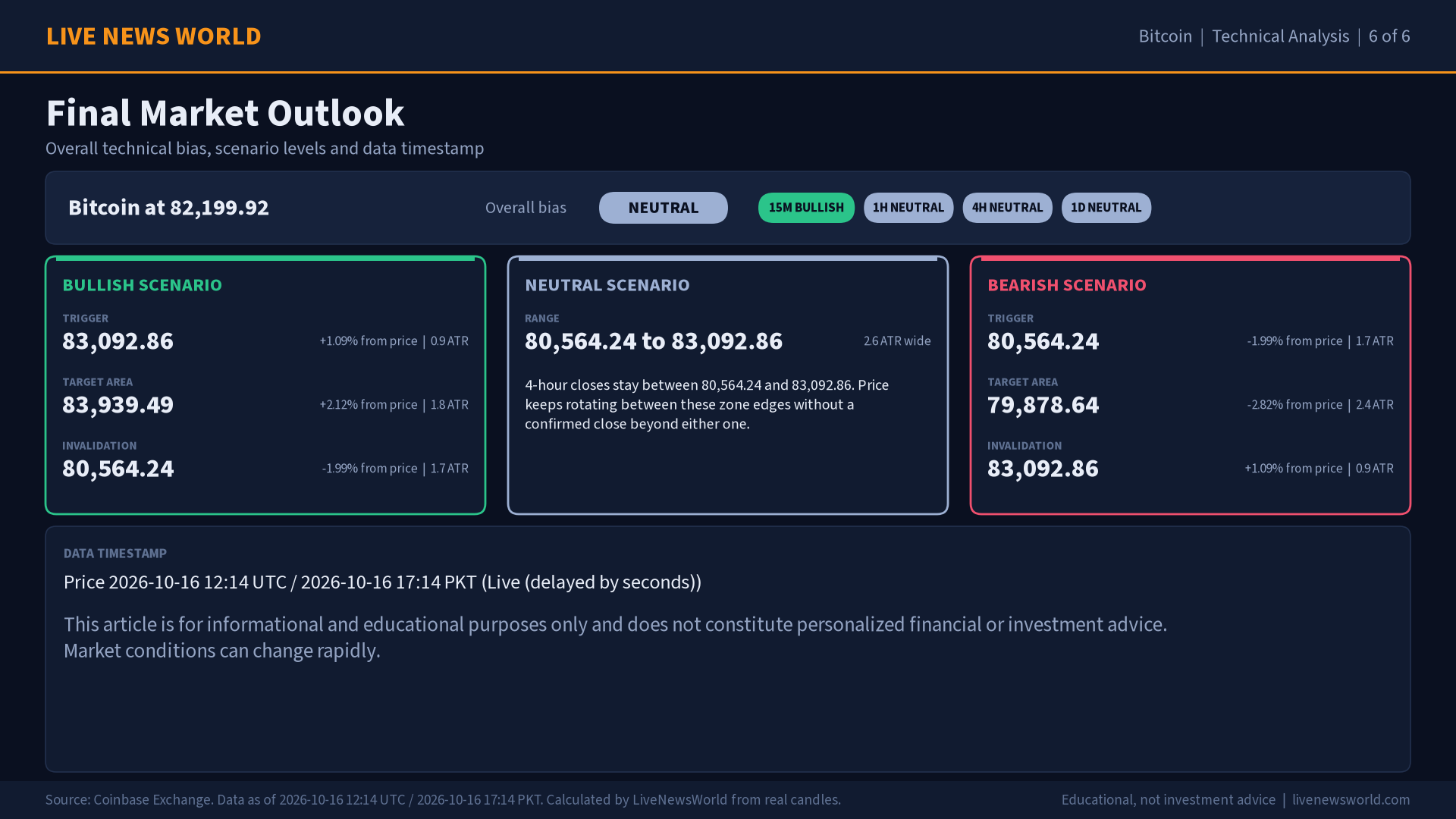The height and width of the screenshot is (819, 1456).
Task: Click 'Bitcoin' in the header breadcrumb
Action: (1166, 36)
